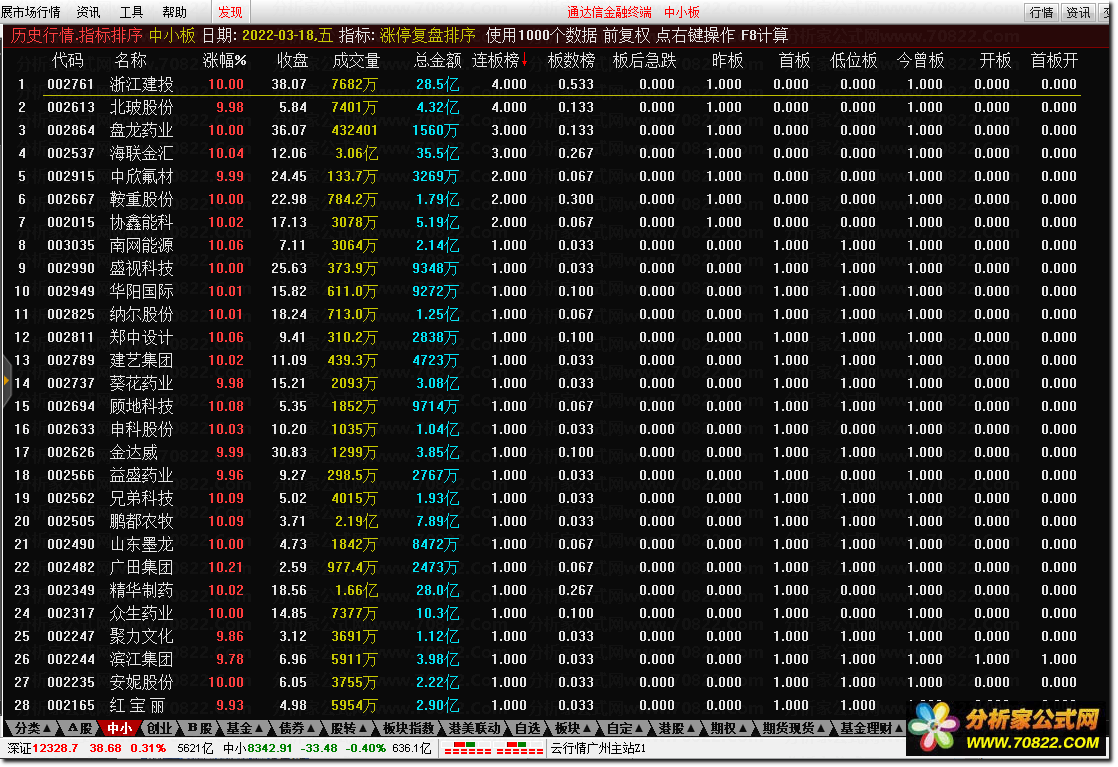Click the red-green market signal indicator in status bar

pos(493,748)
